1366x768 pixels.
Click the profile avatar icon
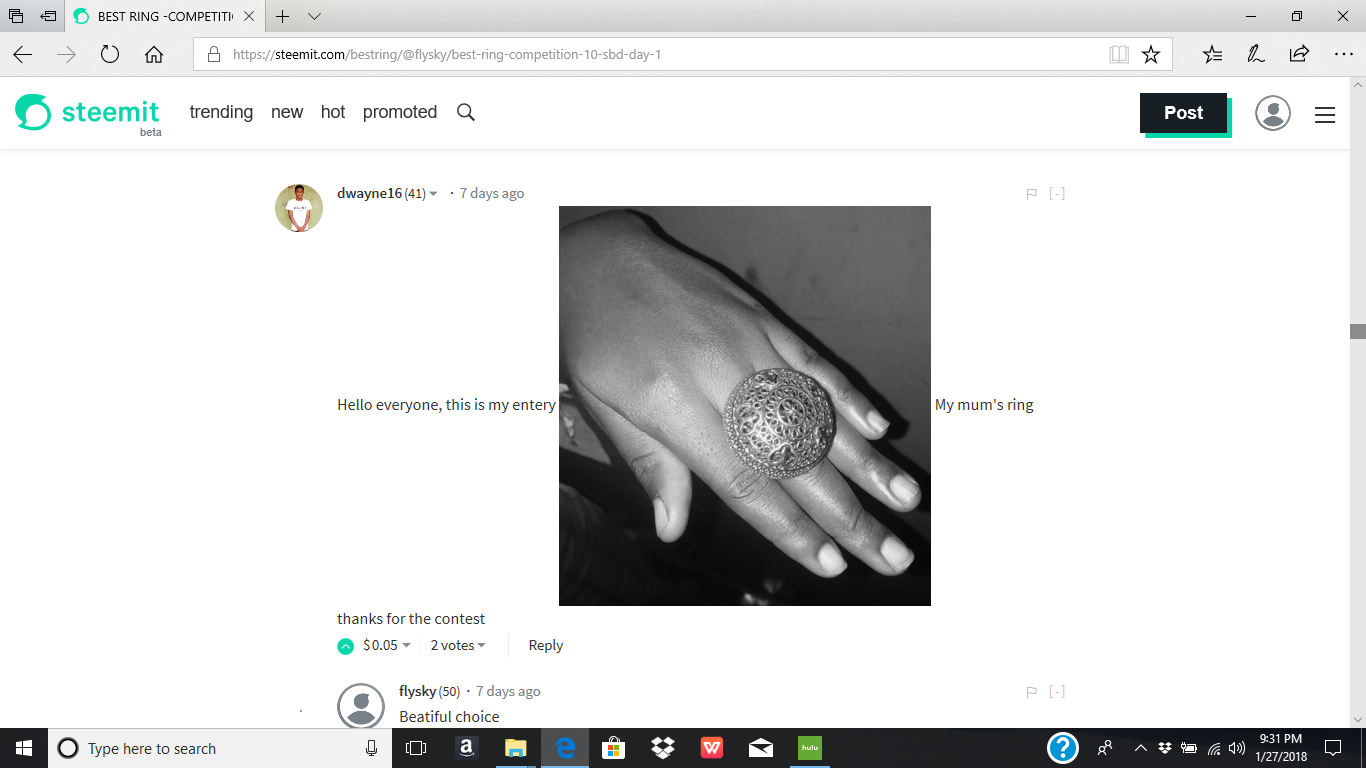click(1272, 113)
